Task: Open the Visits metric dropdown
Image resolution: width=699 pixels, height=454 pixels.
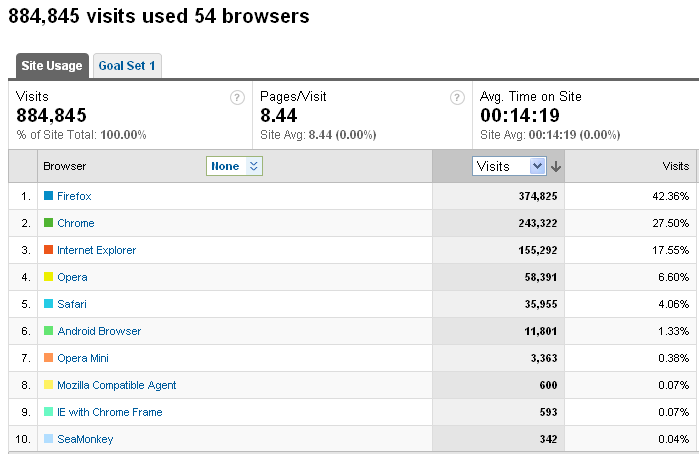Action: coord(509,166)
